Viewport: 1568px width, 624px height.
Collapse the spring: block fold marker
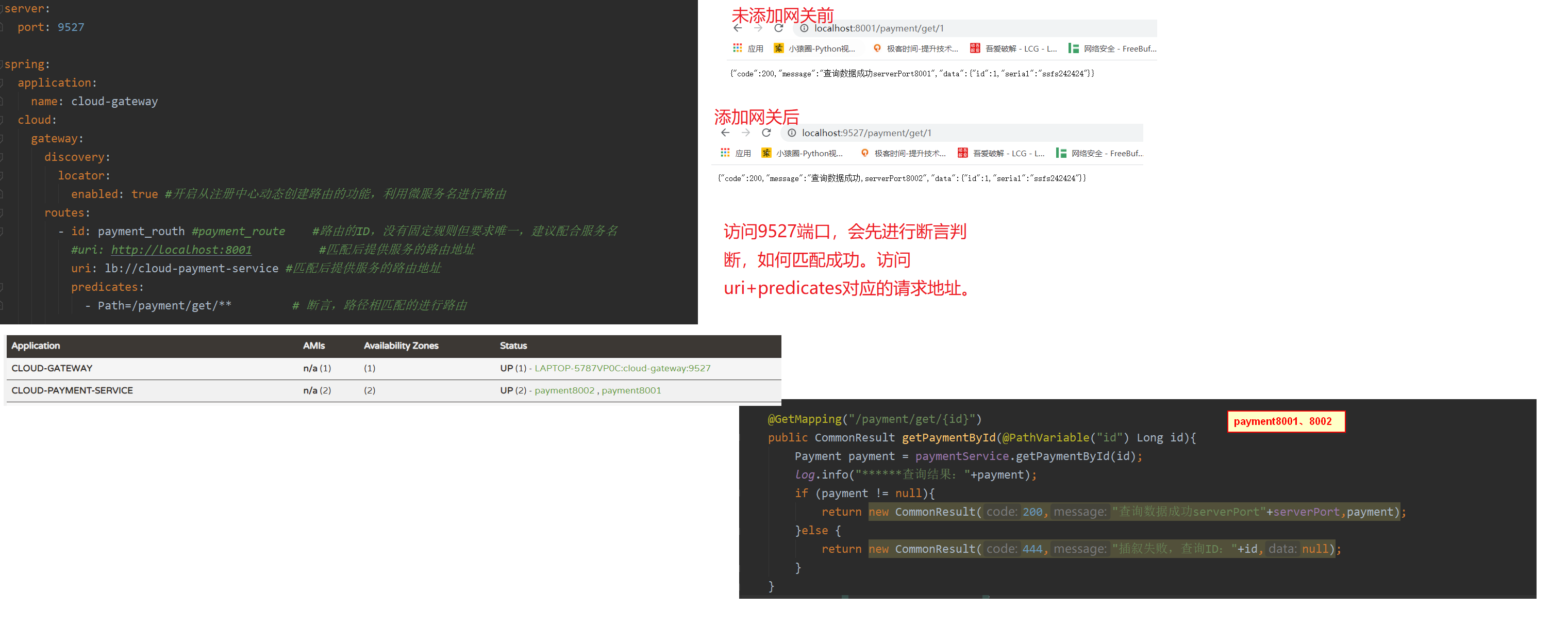pyautogui.click(x=2, y=64)
